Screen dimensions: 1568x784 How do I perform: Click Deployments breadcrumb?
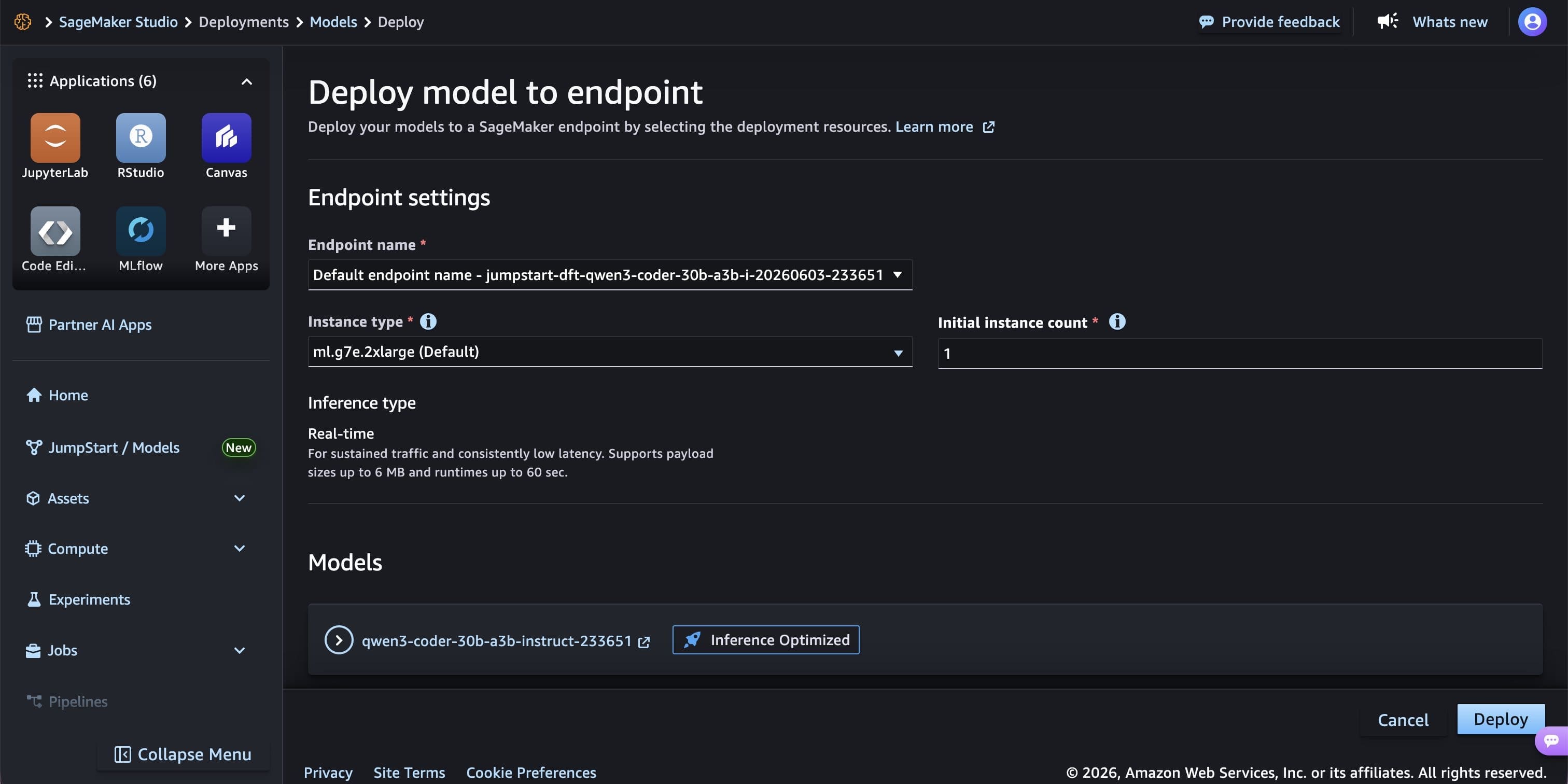point(244,22)
